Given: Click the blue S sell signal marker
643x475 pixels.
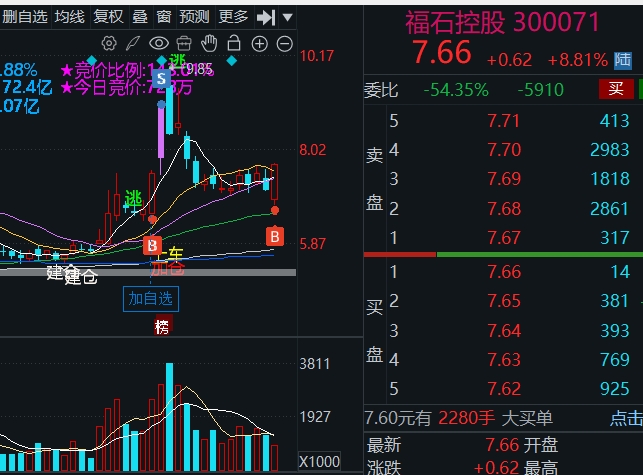Looking at the screenshot, I should point(161,78).
